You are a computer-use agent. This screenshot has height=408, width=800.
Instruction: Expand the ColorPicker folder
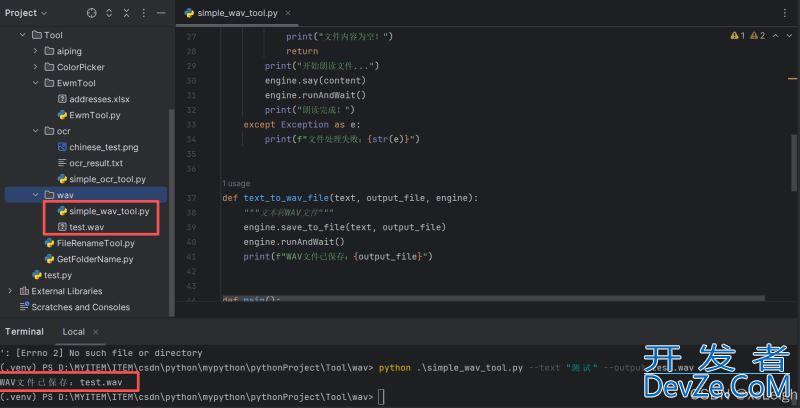click(37, 67)
